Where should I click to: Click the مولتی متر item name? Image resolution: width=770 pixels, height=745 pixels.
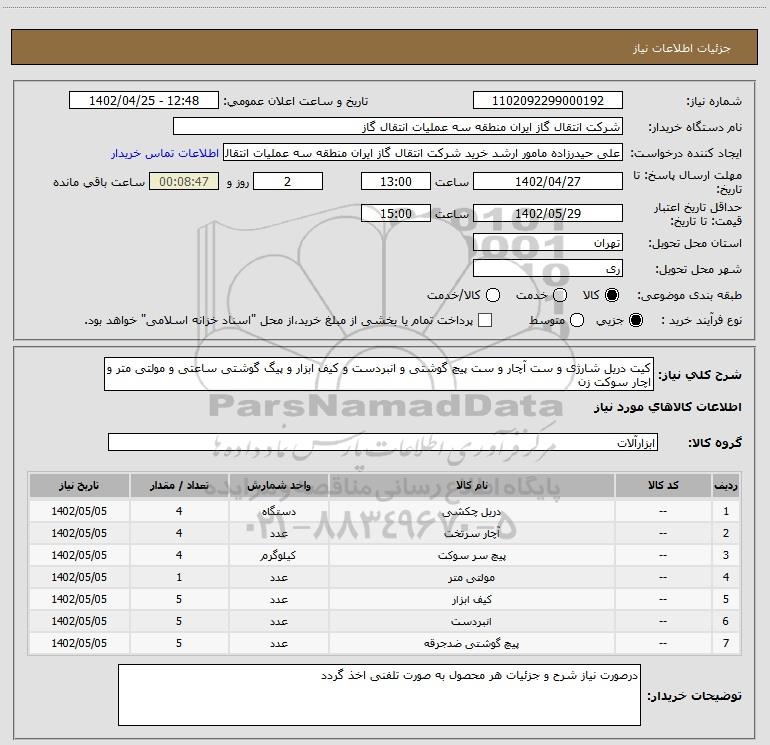click(471, 578)
